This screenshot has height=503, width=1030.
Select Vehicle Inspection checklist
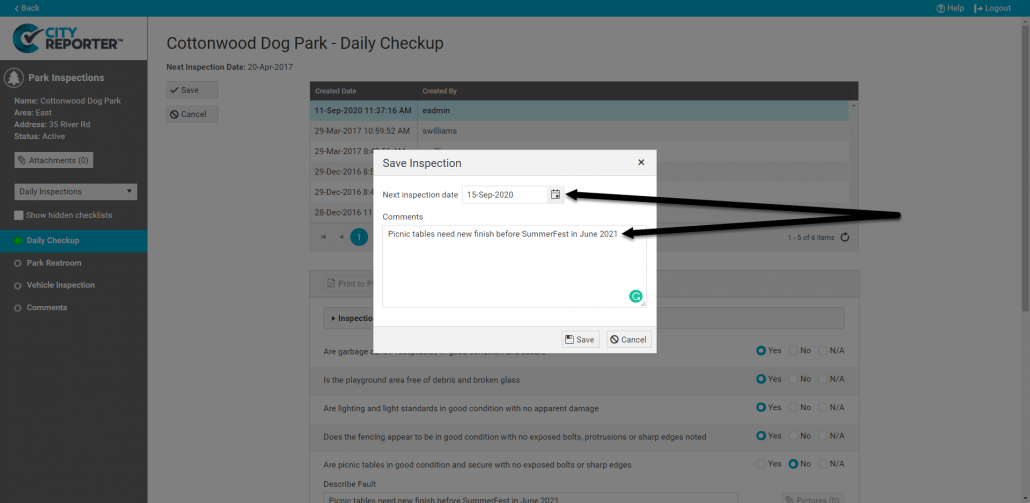point(60,285)
